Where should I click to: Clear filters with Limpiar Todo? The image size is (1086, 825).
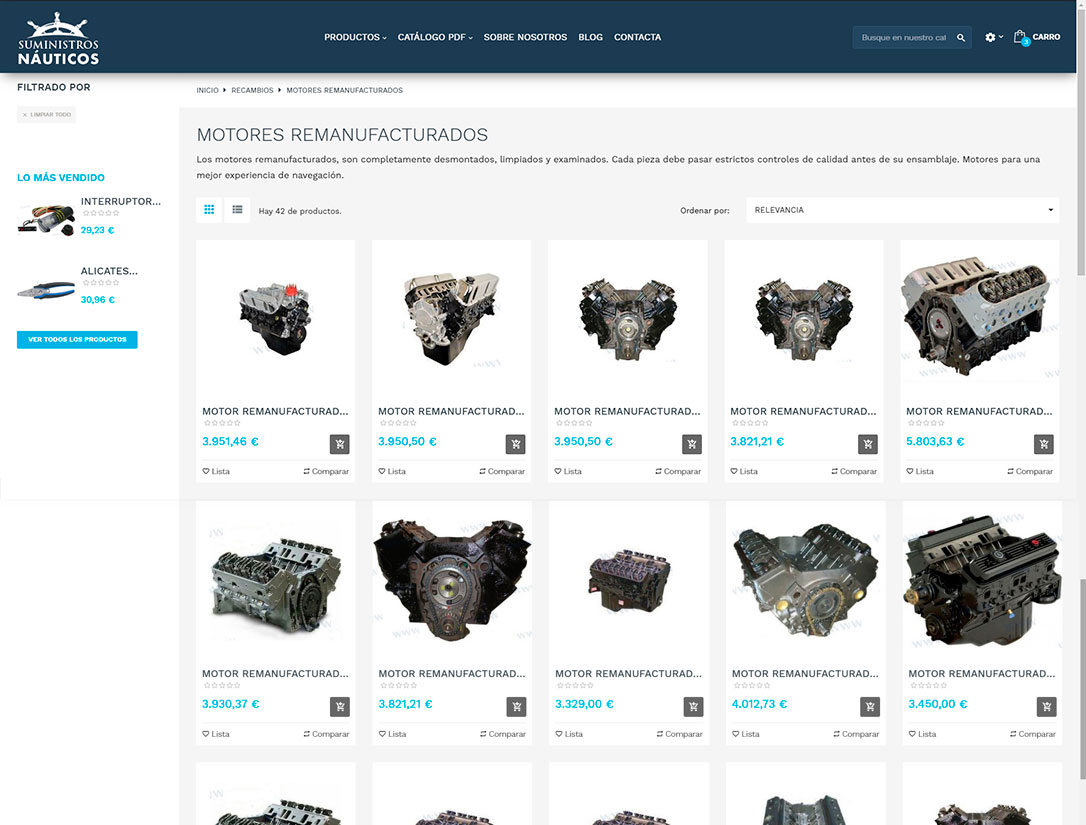47,115
